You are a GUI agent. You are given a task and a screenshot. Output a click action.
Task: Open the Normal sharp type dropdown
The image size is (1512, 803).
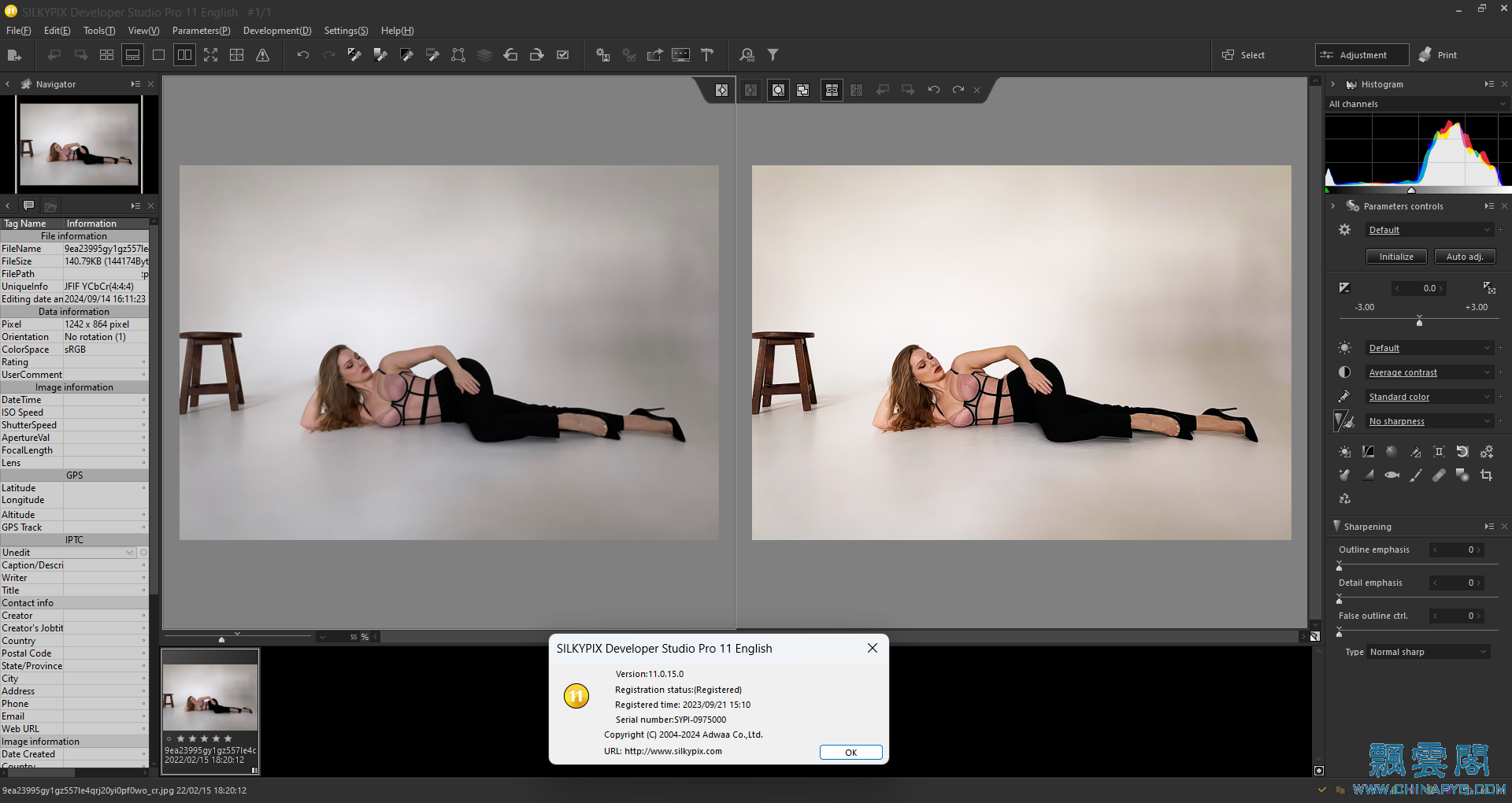pyautogui.click(x=1429, y=652)
